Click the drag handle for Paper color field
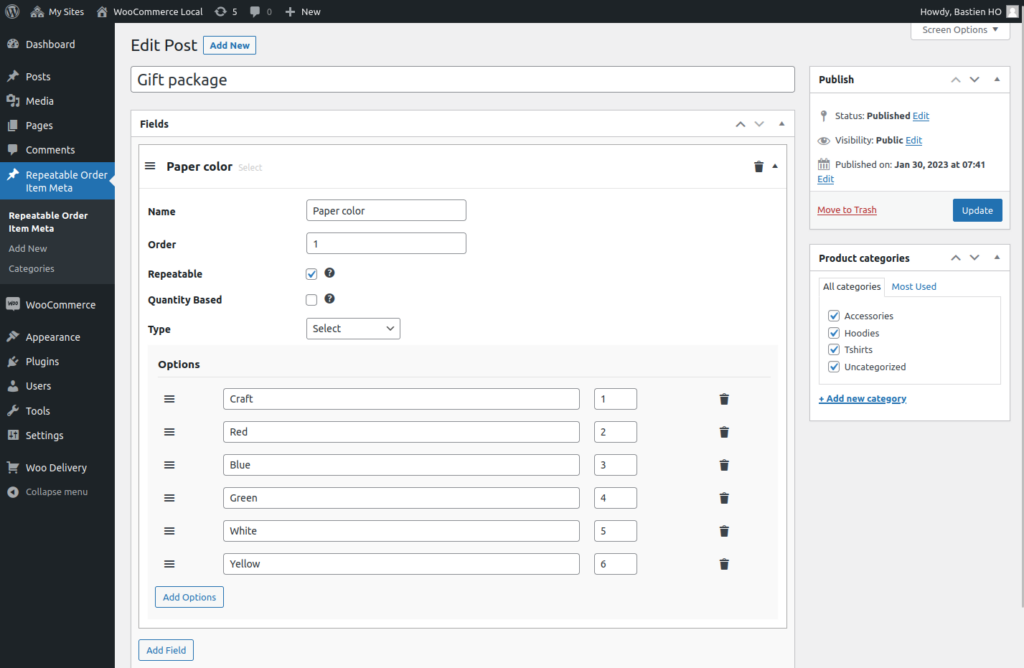Viewport: 1024px width, 668px height. pyautogui.click(x=150, y=167)
